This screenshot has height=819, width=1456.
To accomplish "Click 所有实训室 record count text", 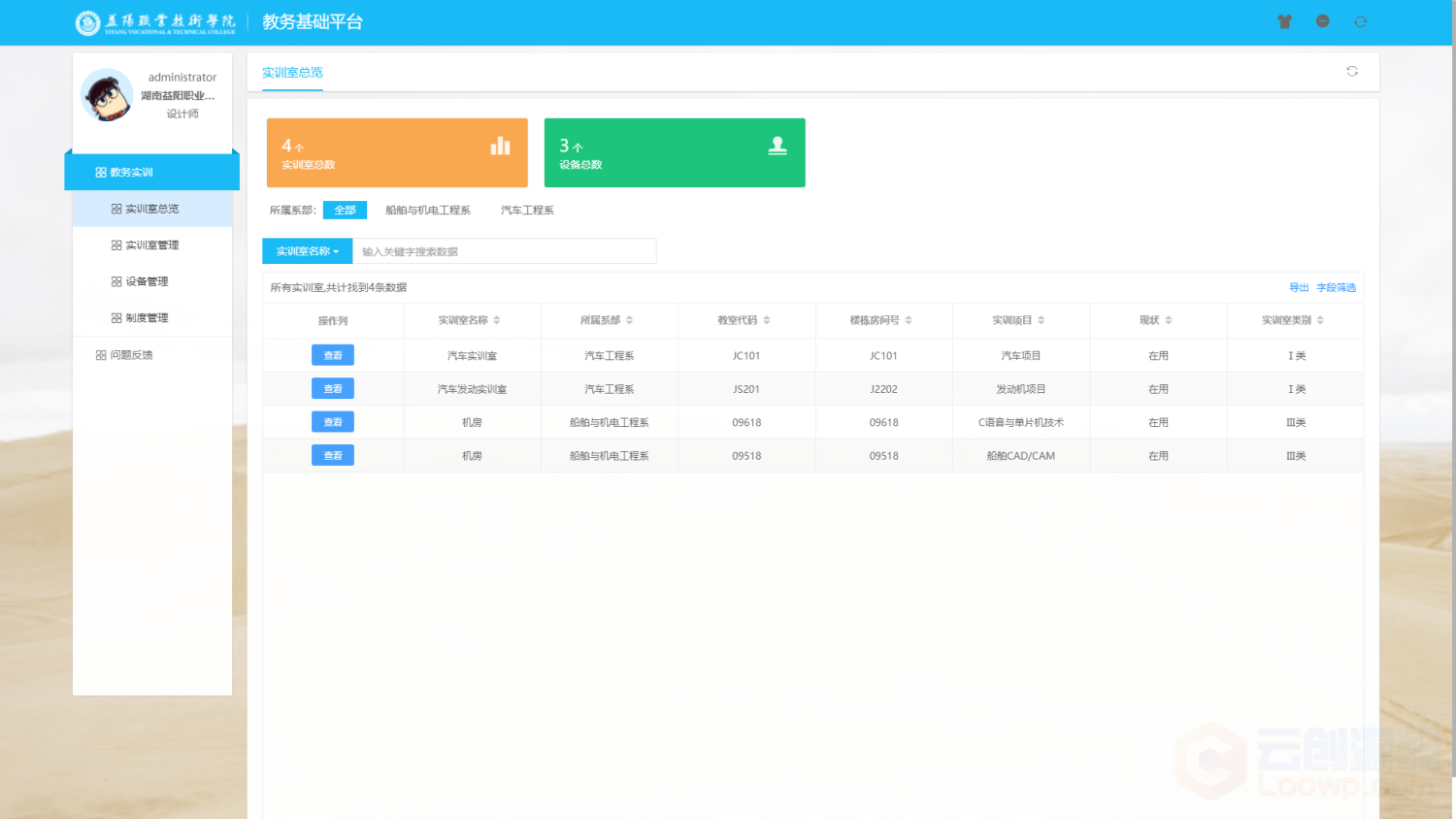I will 338,288.
